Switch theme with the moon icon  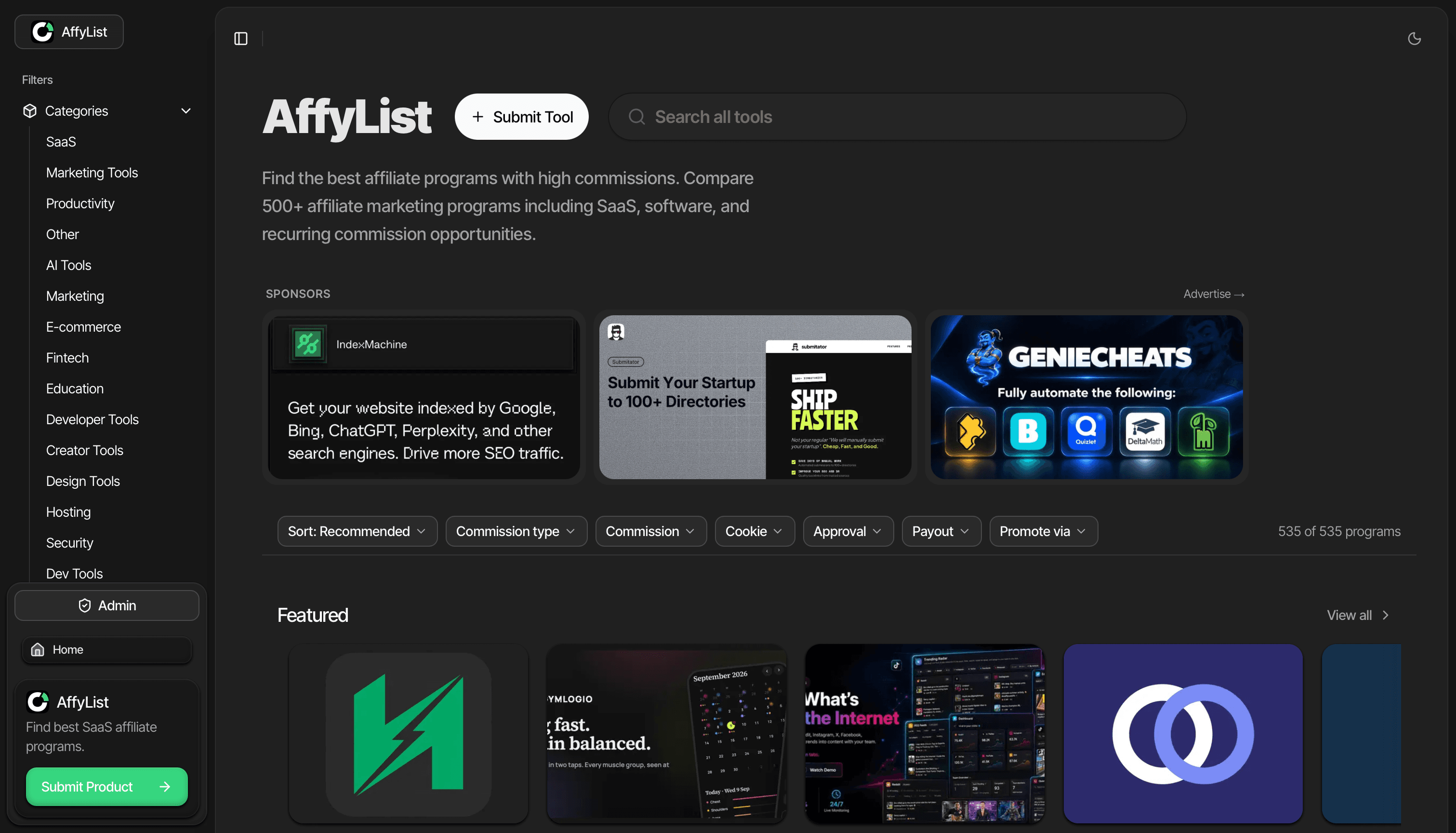click(x=1414, y=39)
